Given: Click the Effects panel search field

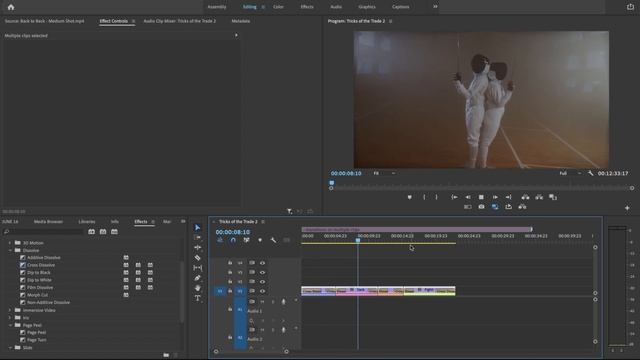Looking at the screenshot, I should point(44,231).
